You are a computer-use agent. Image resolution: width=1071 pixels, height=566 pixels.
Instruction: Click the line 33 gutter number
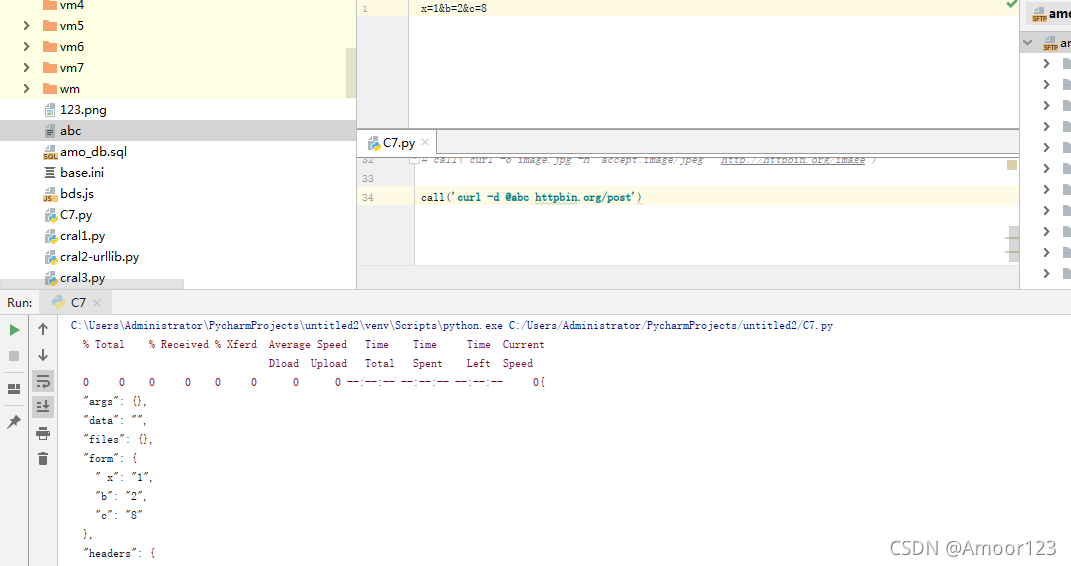tap(368, 179)
